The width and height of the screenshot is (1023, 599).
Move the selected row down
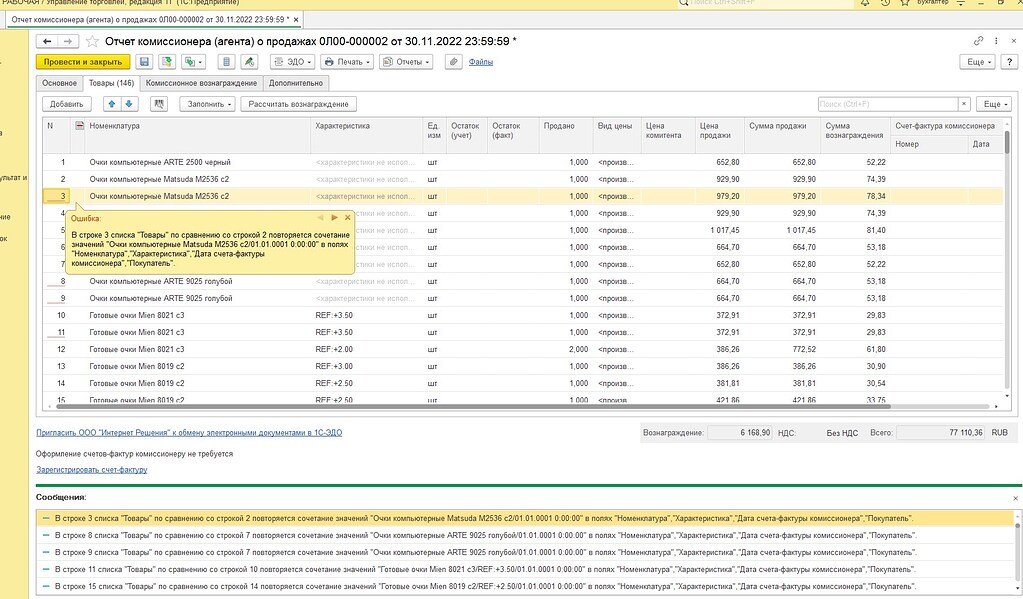tap(129, 104)
